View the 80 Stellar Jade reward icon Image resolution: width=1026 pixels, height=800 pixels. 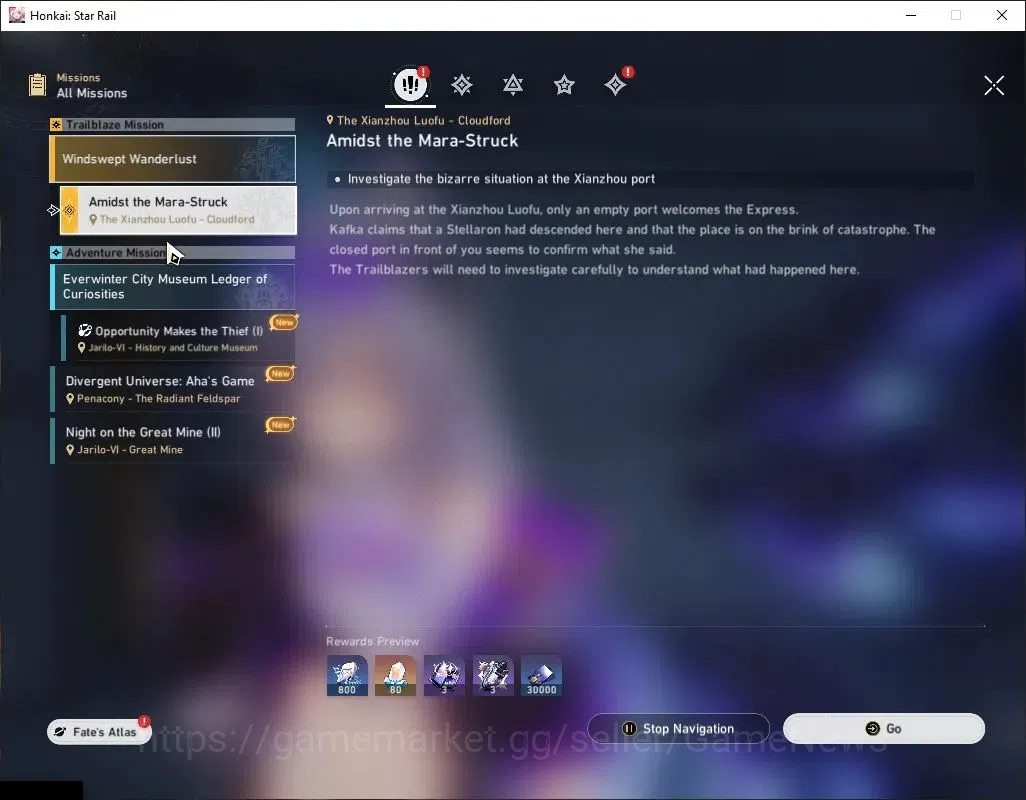pos(395,676)
